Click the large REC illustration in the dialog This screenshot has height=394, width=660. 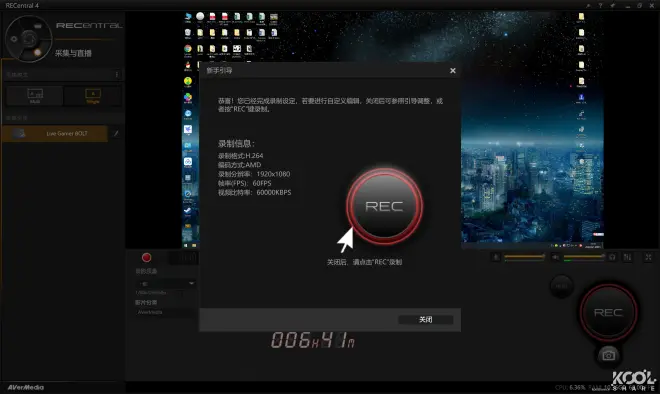pos(384,206)
